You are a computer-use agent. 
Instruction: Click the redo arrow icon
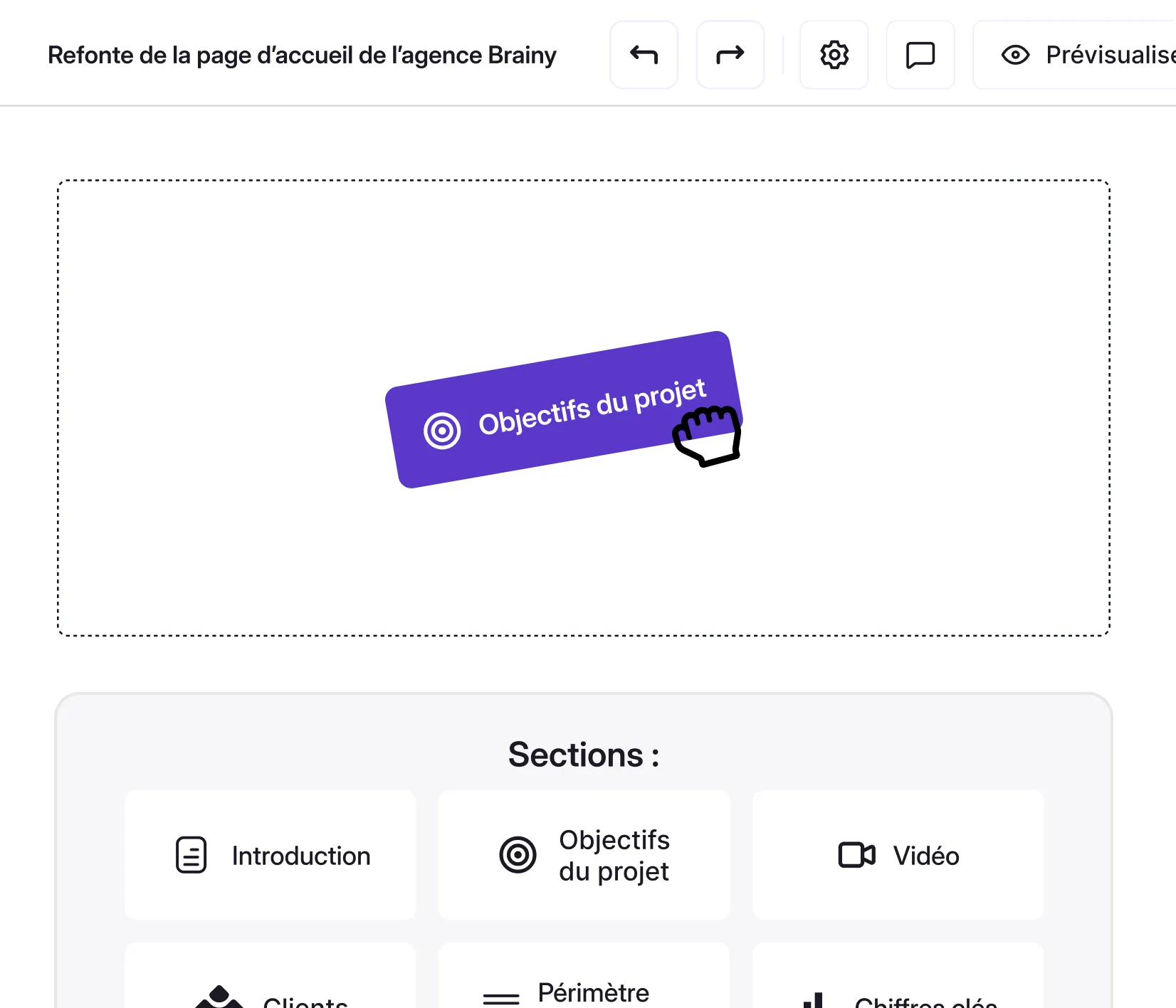730,54
